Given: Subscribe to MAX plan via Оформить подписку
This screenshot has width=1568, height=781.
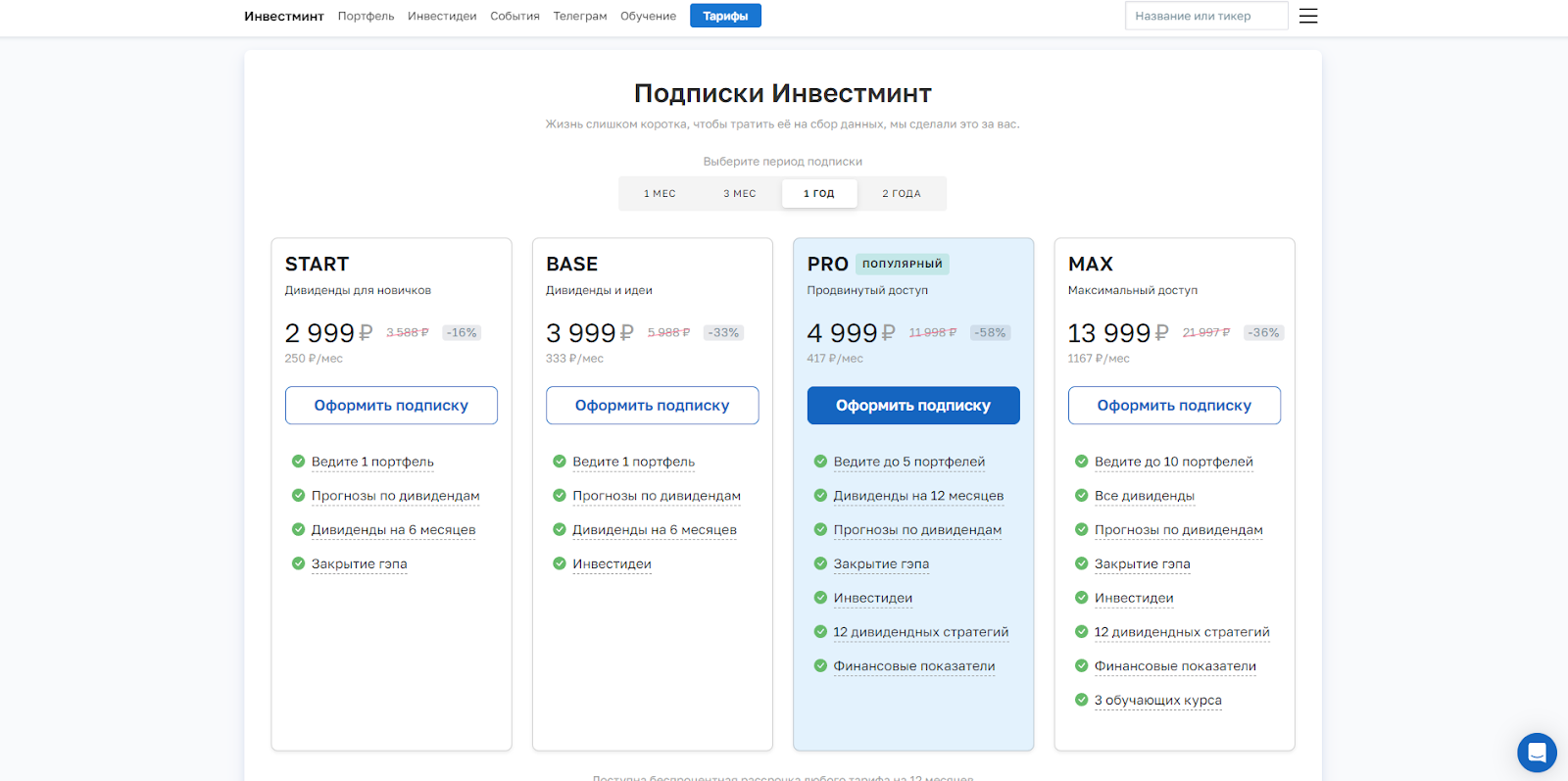Looking at the screenshot, I should [x=1174, y=405].
